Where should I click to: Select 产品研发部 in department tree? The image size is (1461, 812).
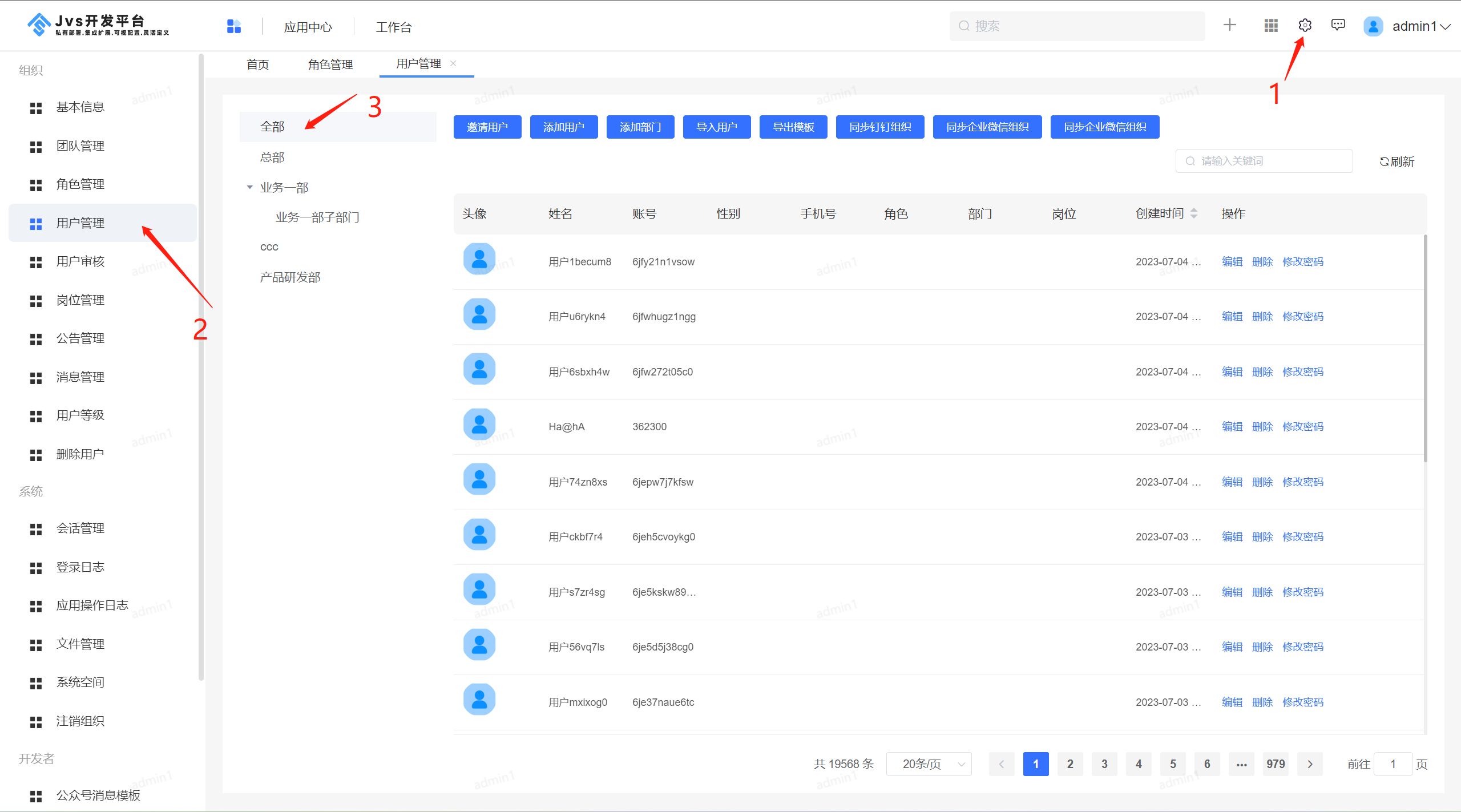pyautogui.click(x=290, y=277)
